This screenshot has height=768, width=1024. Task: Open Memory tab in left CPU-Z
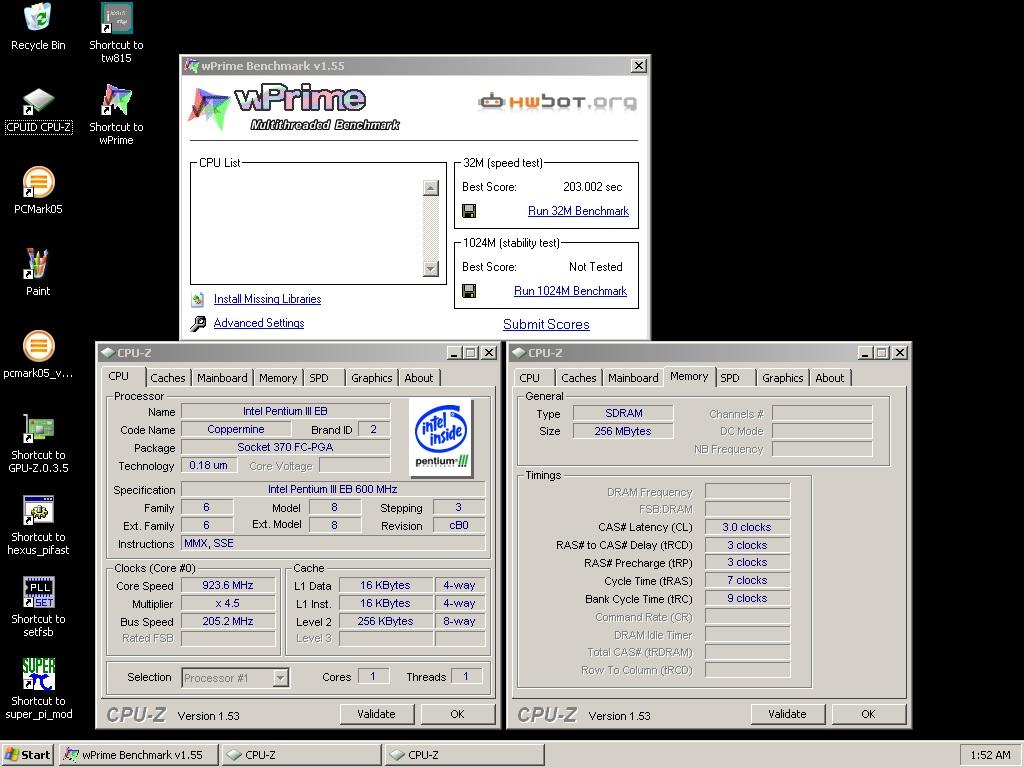coord(278,378)
